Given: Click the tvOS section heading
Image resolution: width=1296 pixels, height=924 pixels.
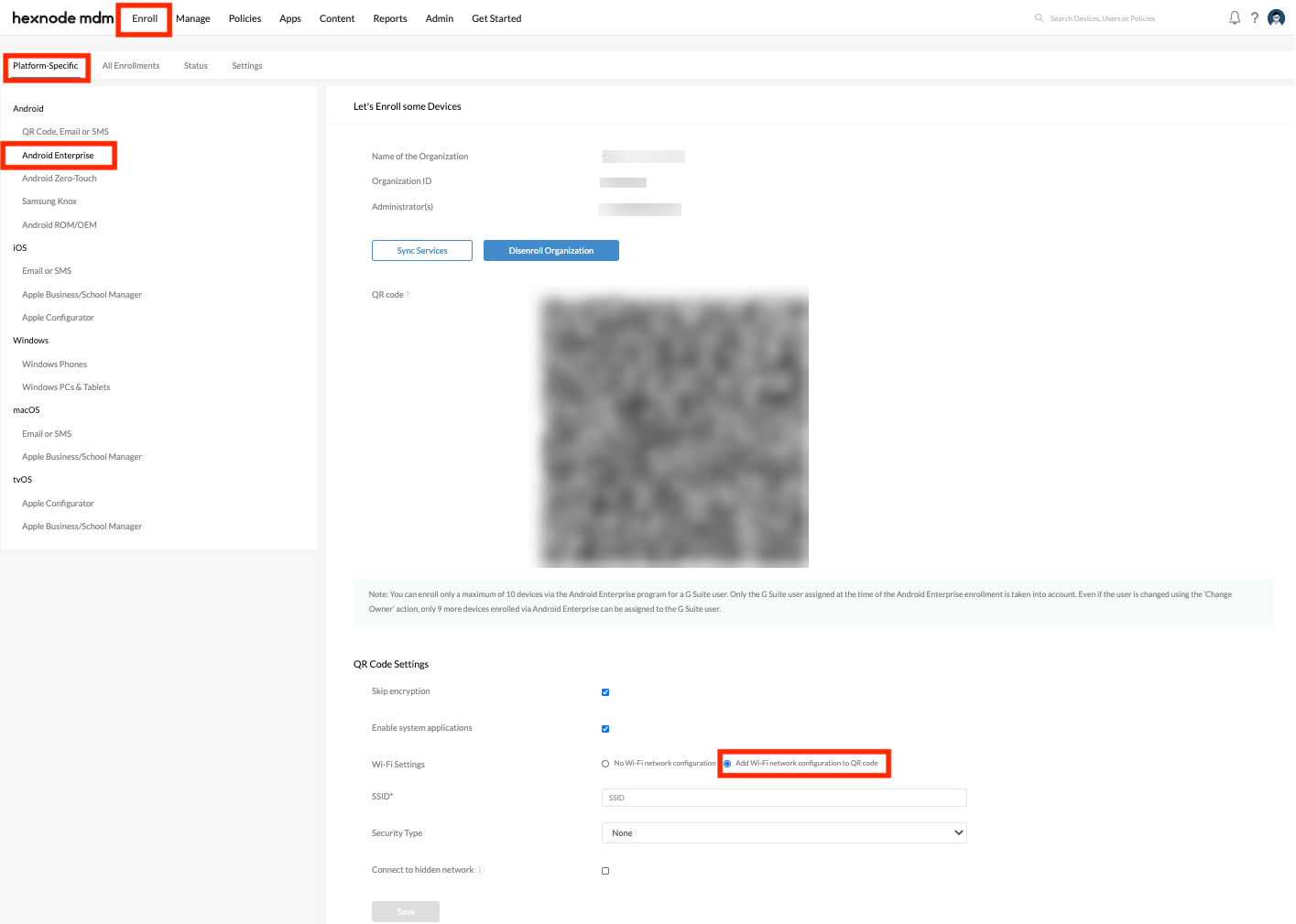Looking at the screenshot, I should [x=23, y=480].
